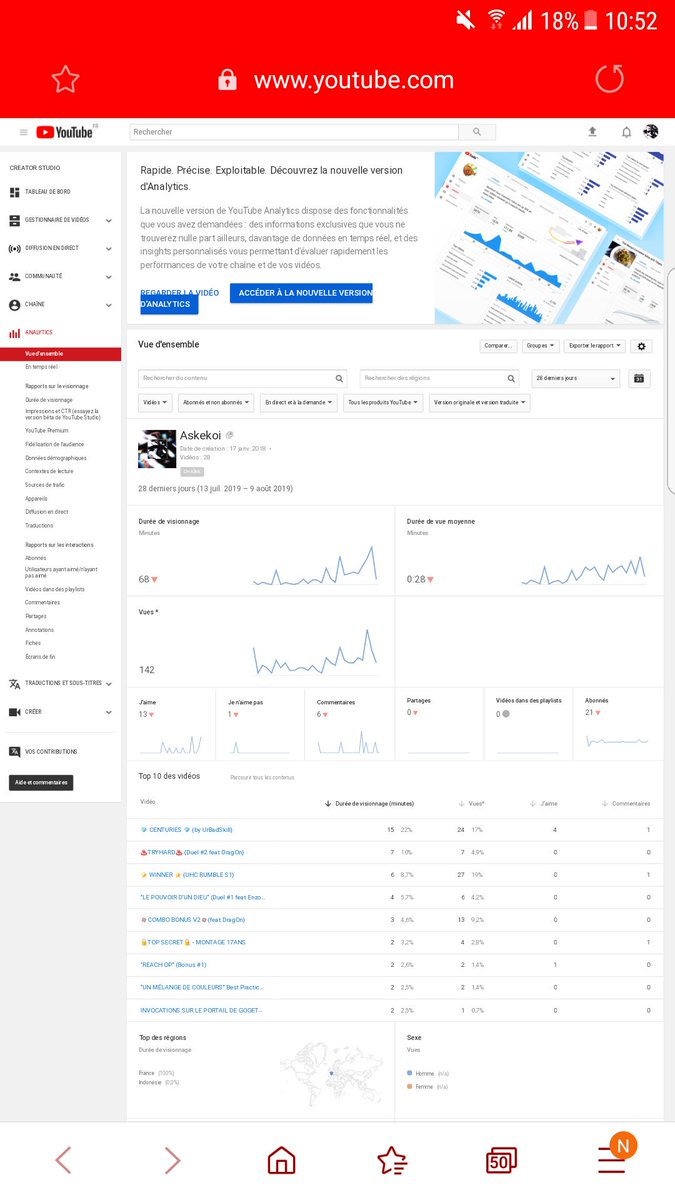Click the Analytics bar-chart icon
675x1200 pixels.
point(15,333)
